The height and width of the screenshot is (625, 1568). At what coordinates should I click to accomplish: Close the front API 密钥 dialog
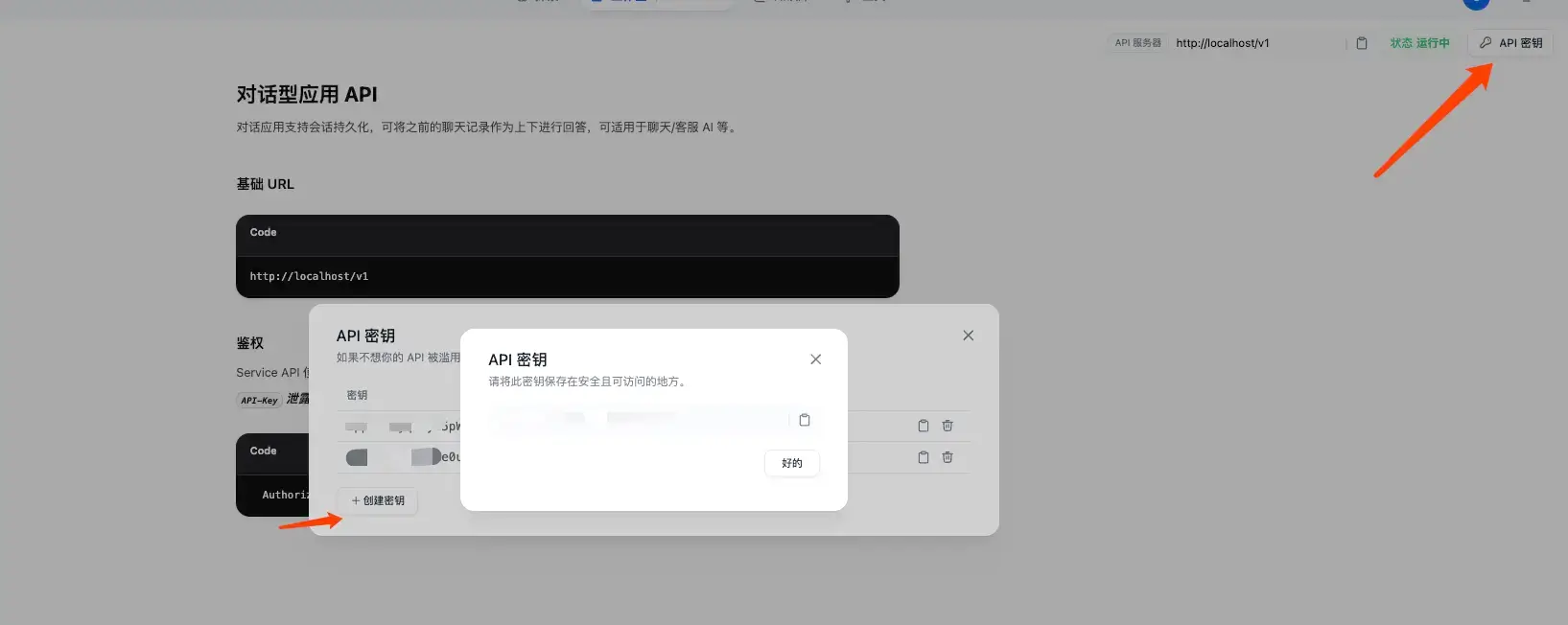point(815,359)
